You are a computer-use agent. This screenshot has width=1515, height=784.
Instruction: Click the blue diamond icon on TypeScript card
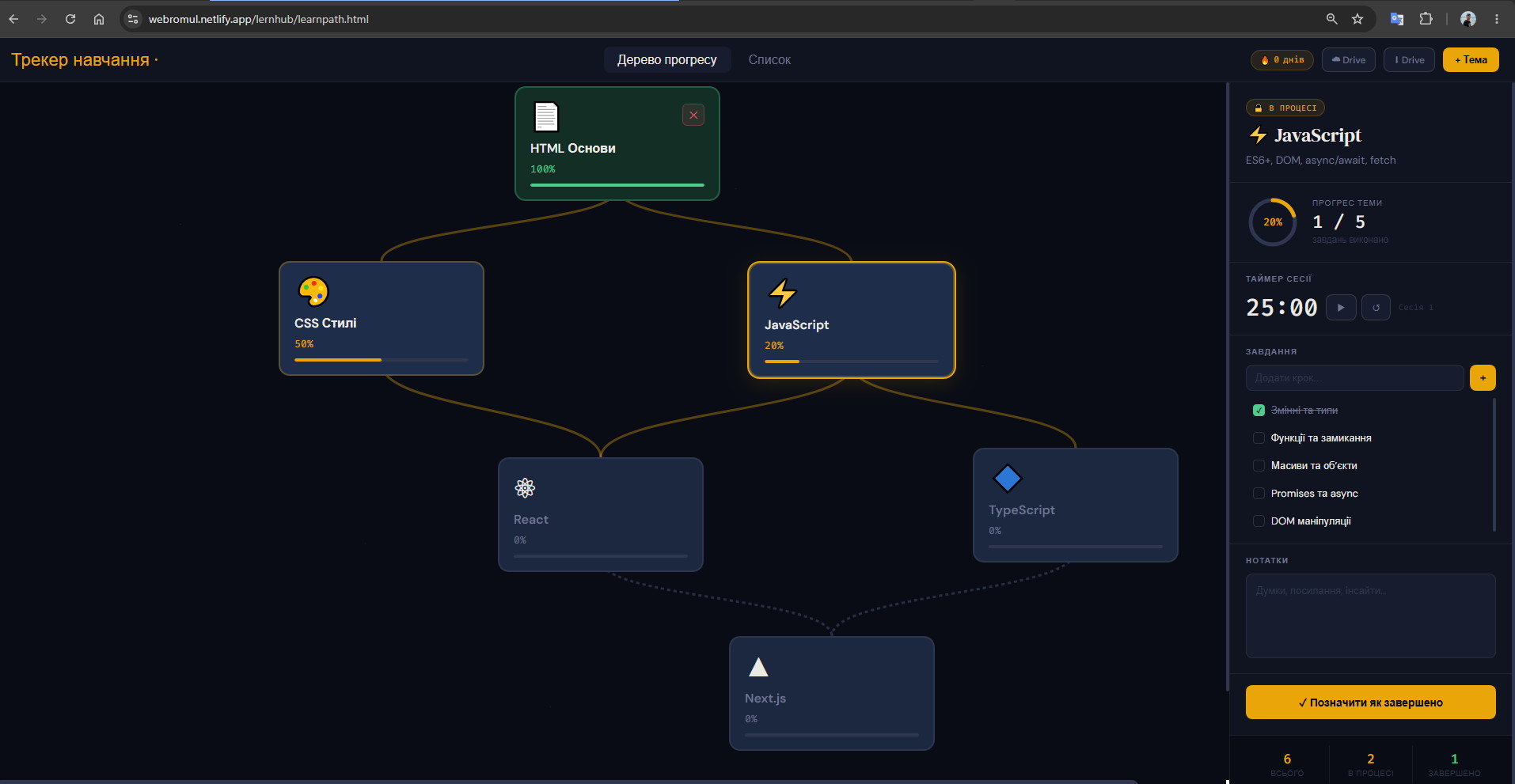coord(1007,478)
